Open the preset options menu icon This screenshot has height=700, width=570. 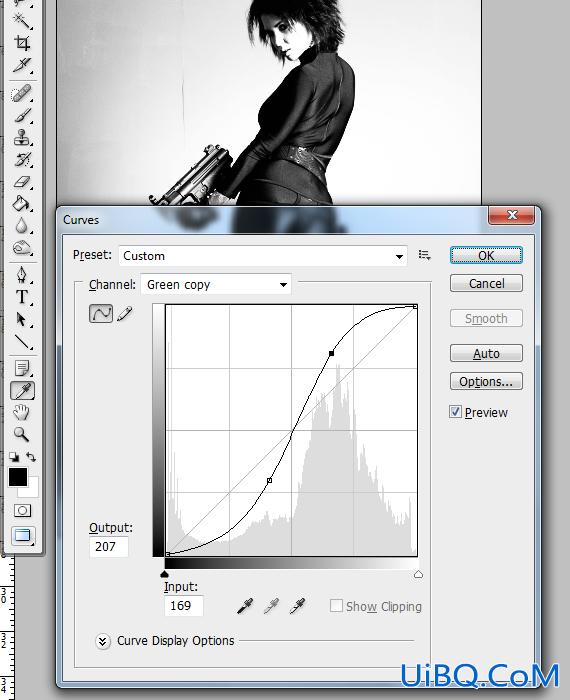click(424, 255)
